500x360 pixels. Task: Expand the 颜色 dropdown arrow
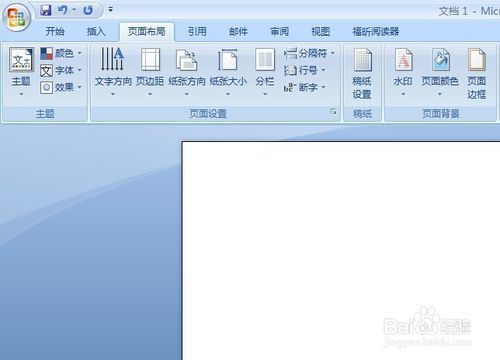80,53
